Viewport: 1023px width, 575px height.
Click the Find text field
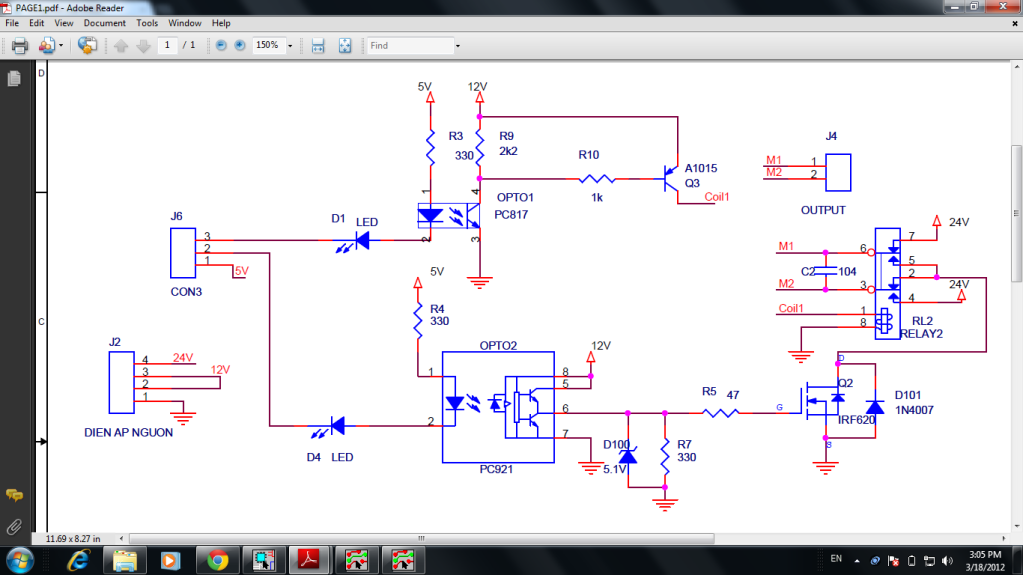click(410, 46)
